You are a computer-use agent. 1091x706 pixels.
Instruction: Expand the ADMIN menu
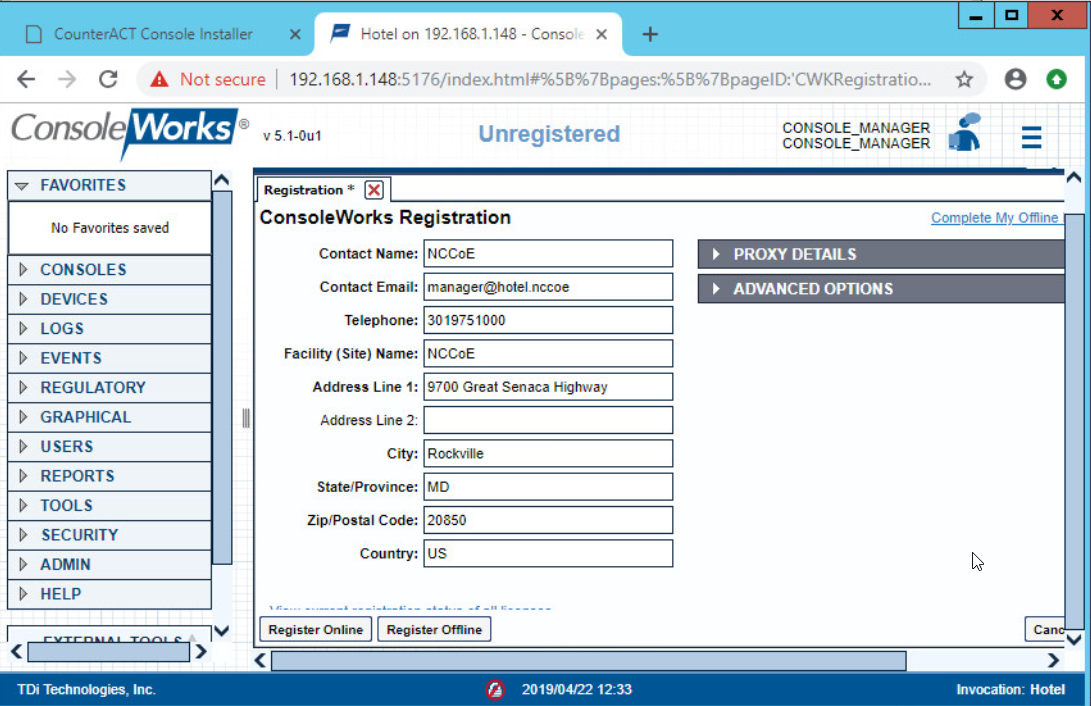pos(109,565)
